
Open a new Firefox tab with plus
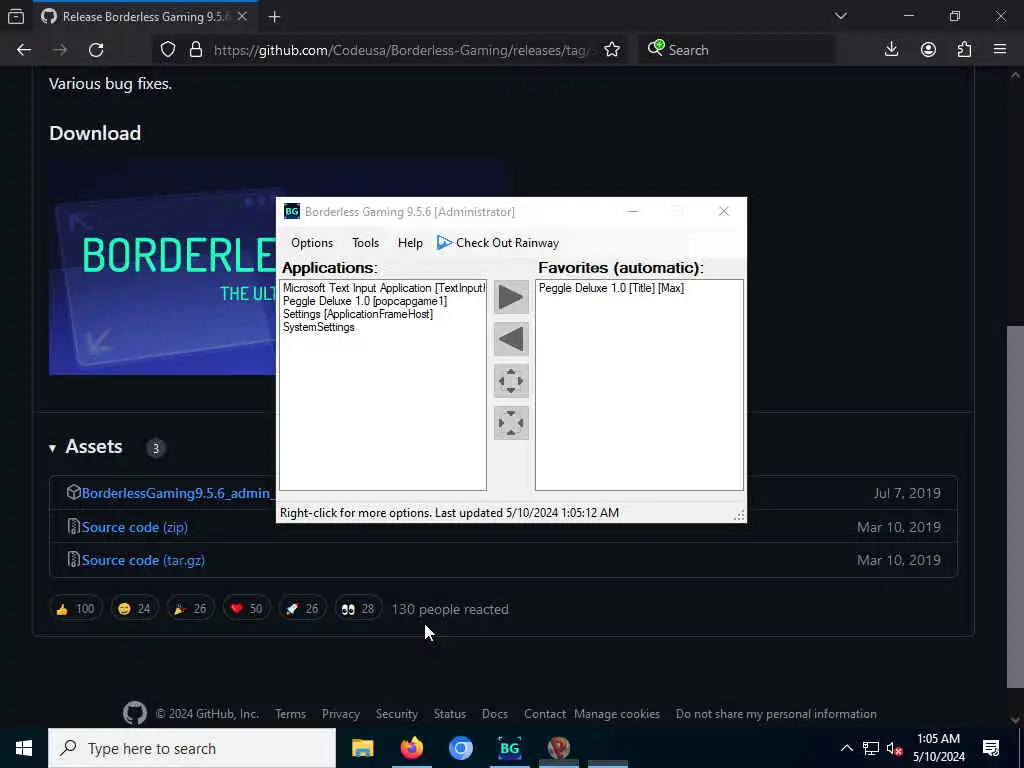(274, 17)
